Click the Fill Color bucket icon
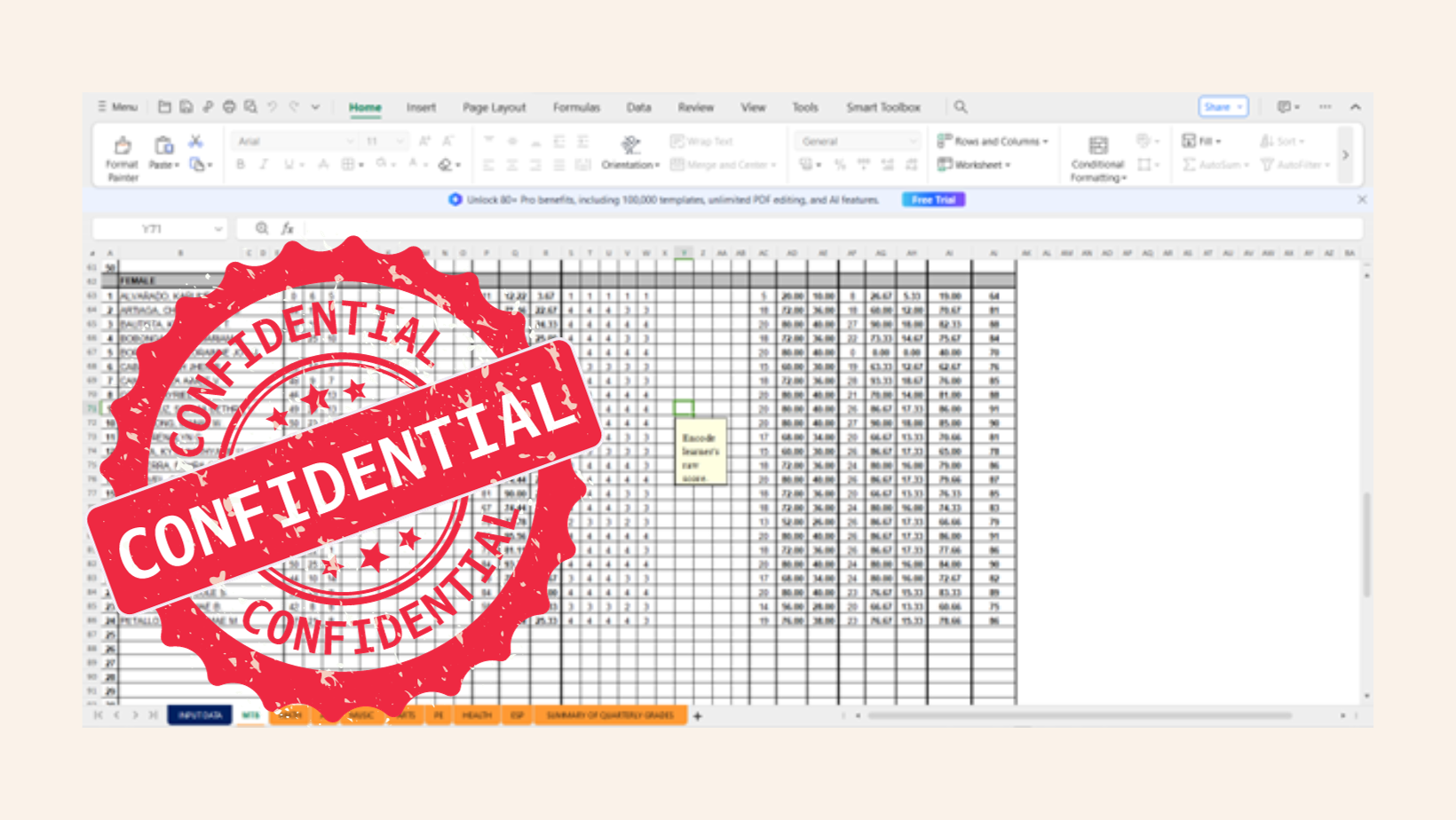 pos(384,164)
